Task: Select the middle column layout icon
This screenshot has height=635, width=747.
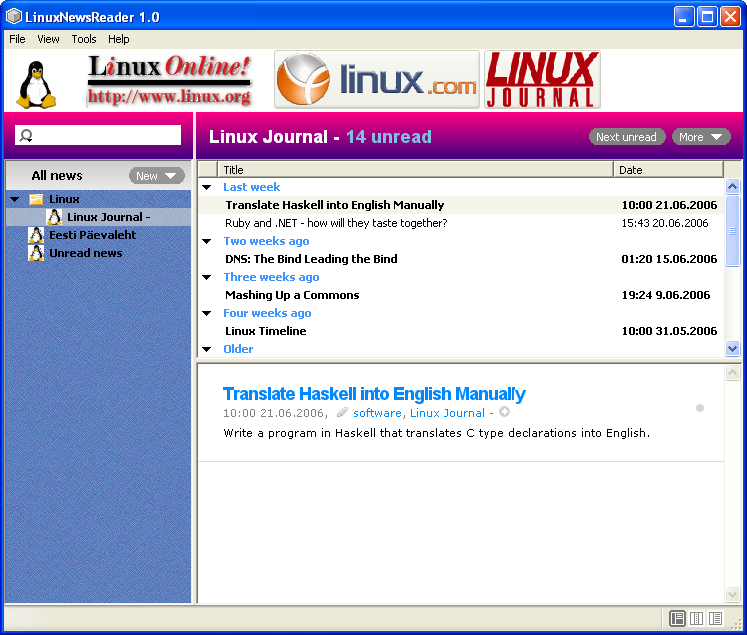Action: pos(697,619)
